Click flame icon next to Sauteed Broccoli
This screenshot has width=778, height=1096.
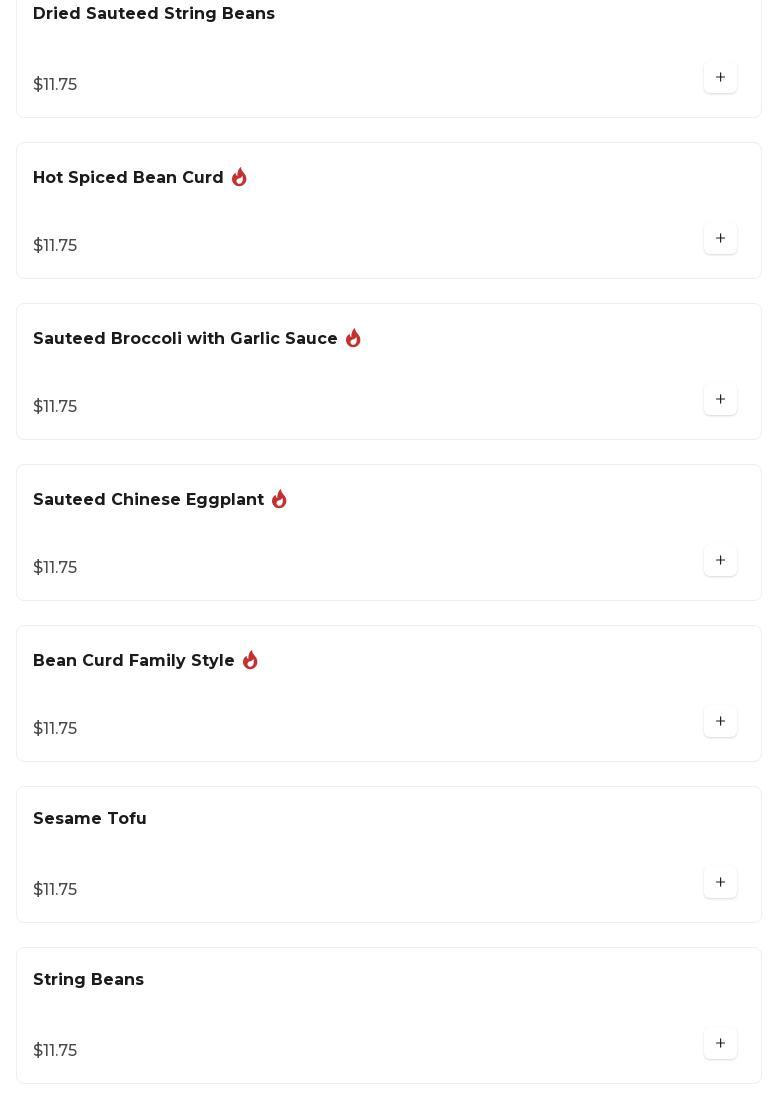353,338
